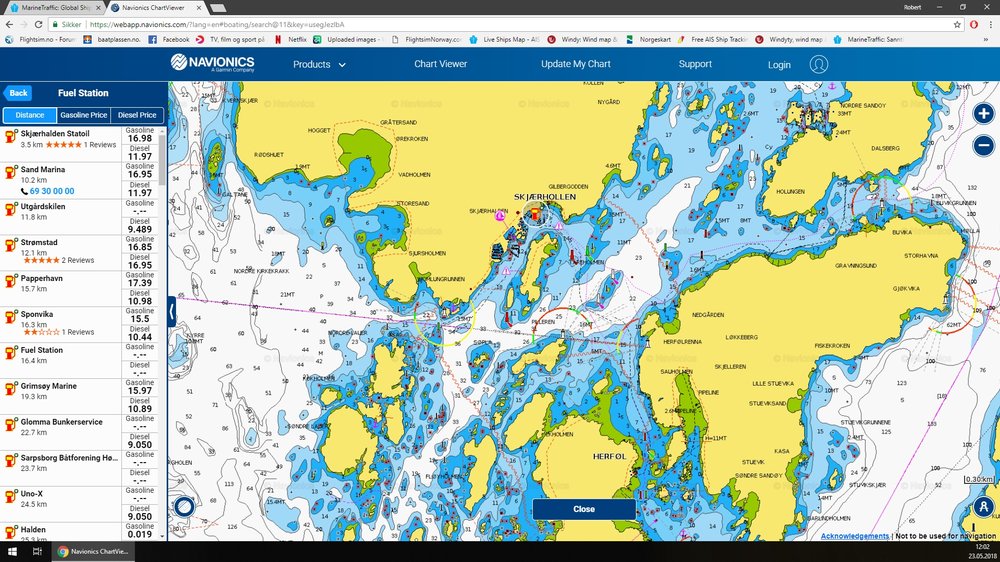Viewport: 1000px width, 562px height.
Task: Open the Chrome three-dot menu
Action: [x=992, y=24]
